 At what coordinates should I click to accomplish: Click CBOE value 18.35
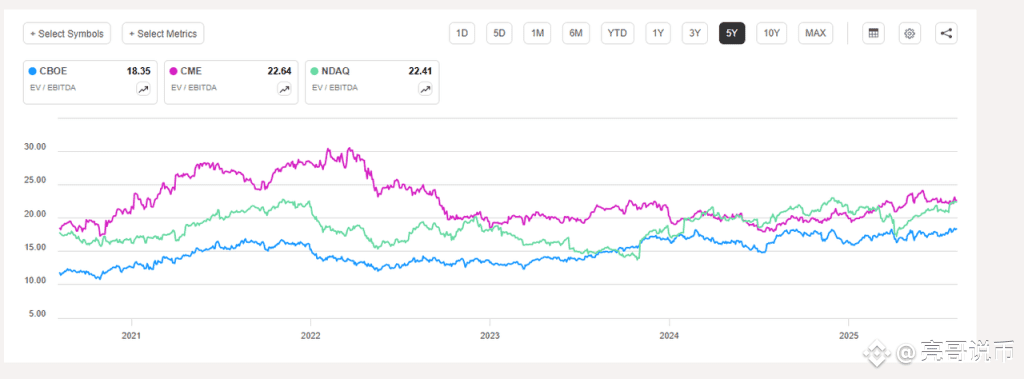pos(138,71)
